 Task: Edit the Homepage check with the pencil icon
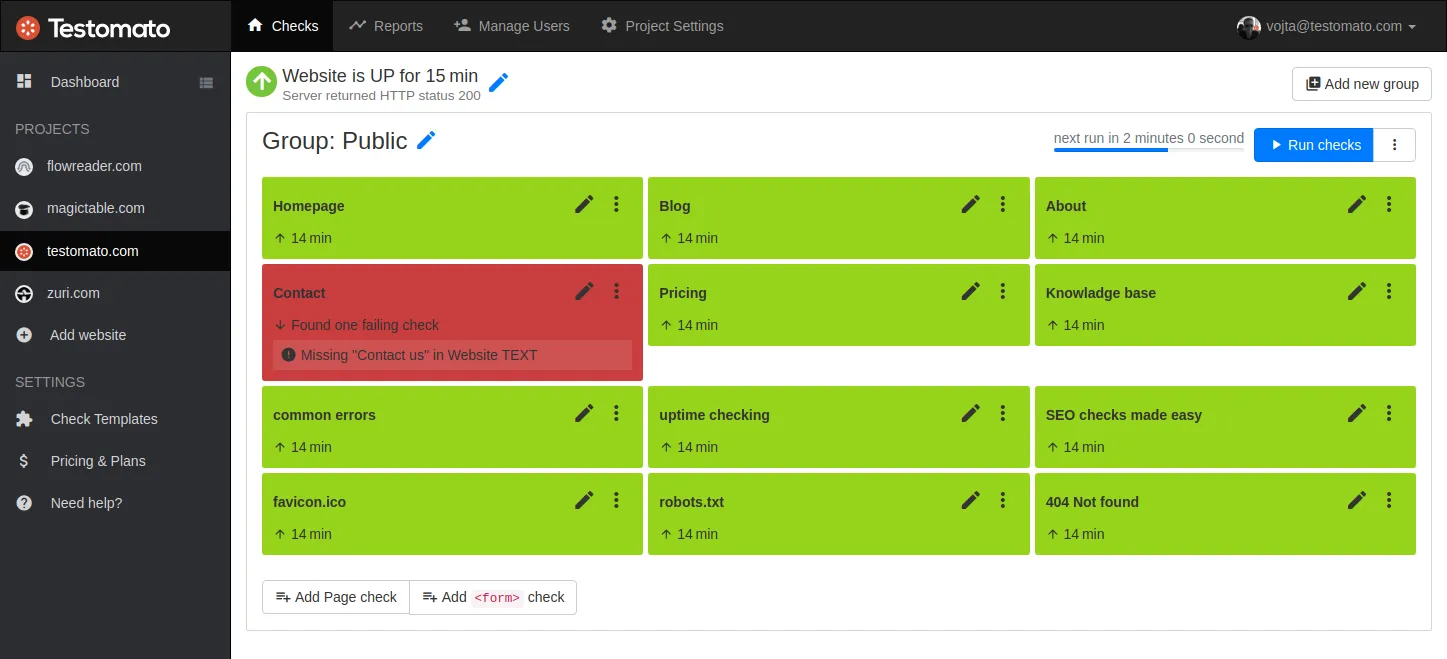point(584,204)
